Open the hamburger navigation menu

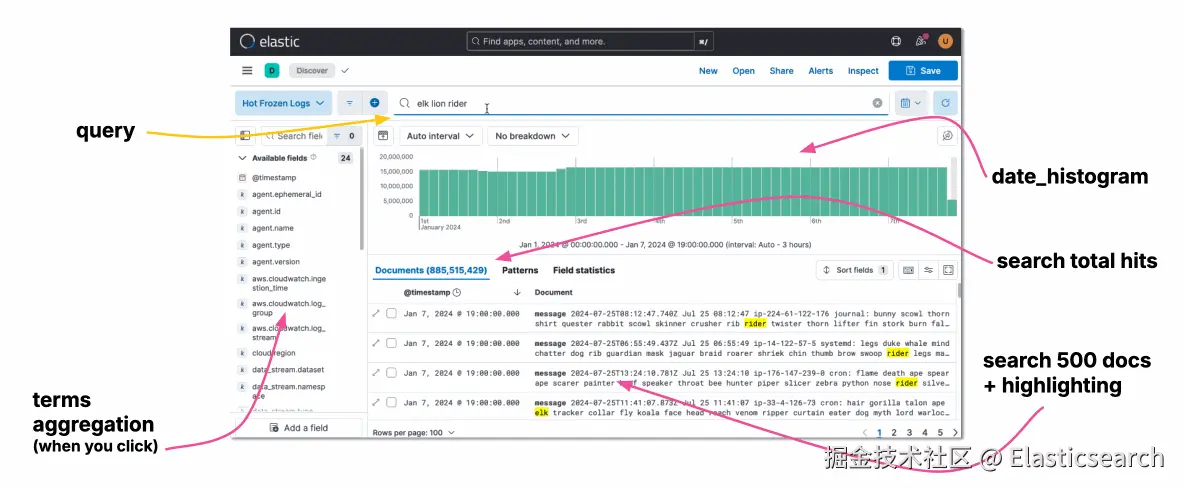pyautogui.click(x=247, y=71)
